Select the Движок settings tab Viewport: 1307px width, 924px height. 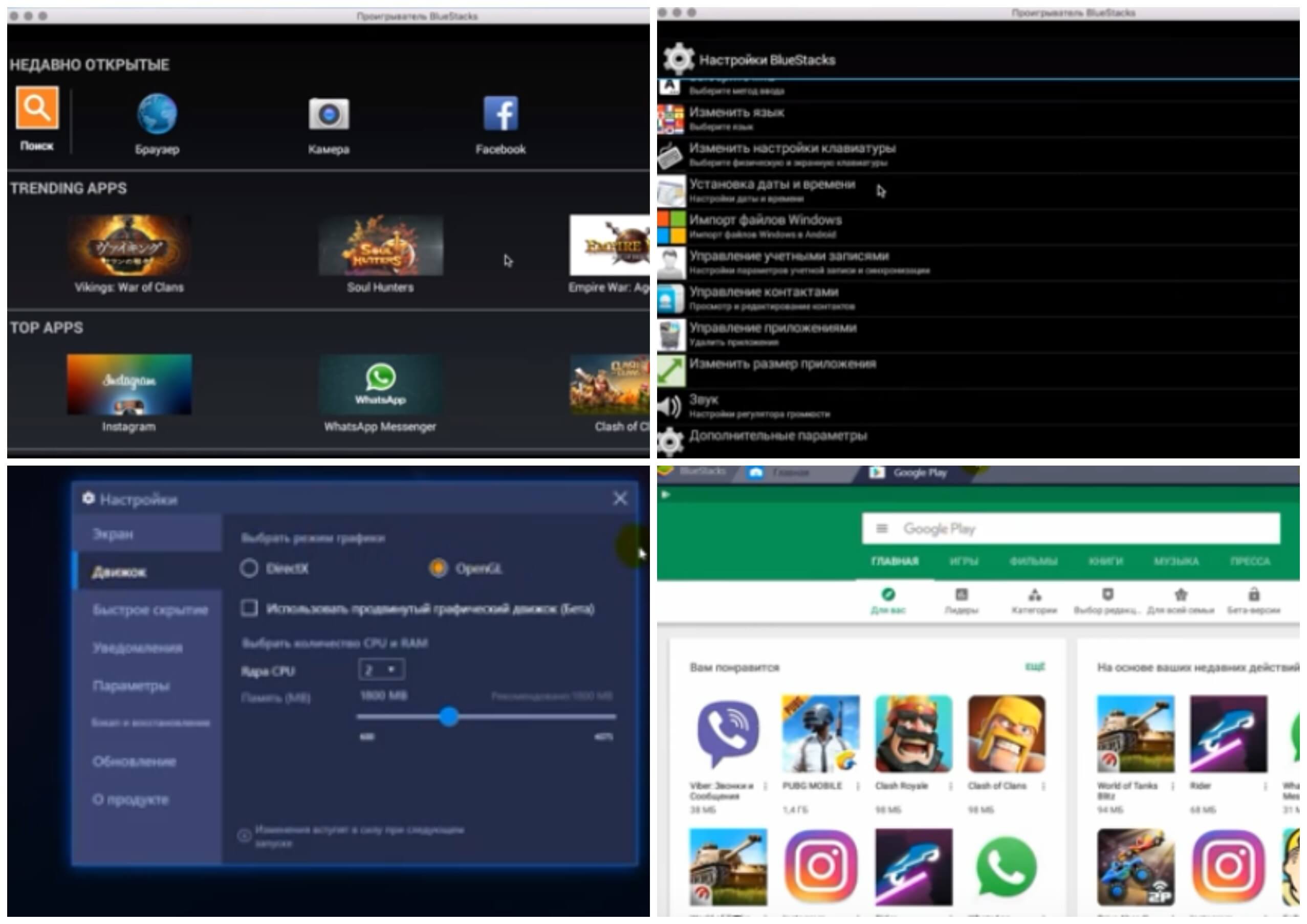pos(147,571)
